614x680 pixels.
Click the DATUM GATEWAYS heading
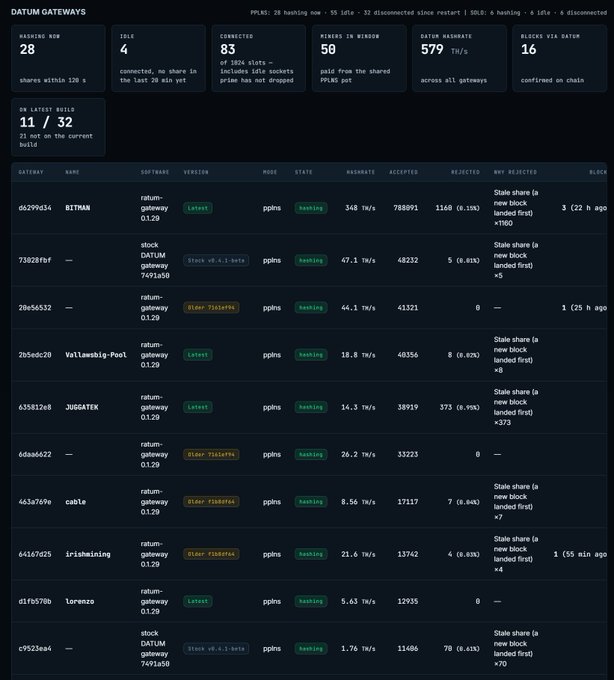pyautogui.click(x=48, y=12)
